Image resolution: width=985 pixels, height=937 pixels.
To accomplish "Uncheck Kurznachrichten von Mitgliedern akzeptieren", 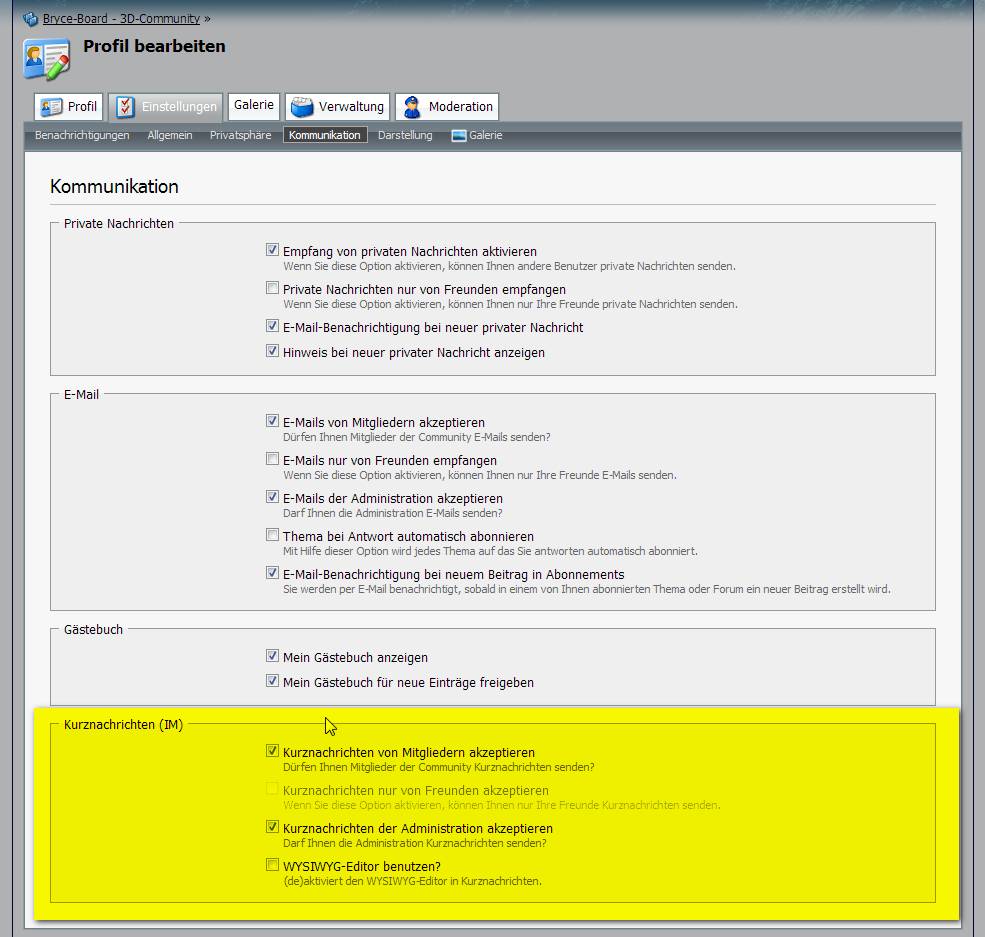I will pyautogui.click(x=272, y=750).
